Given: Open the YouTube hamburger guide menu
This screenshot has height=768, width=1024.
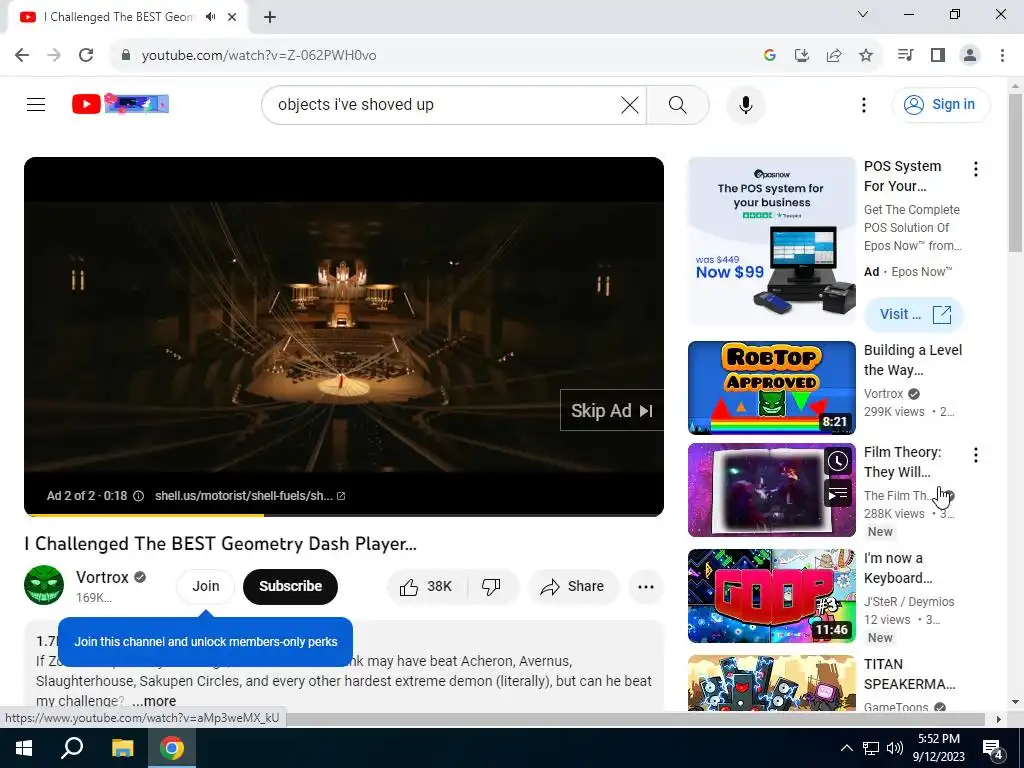Looking at the screenshot, I should (x=36, y=104).
